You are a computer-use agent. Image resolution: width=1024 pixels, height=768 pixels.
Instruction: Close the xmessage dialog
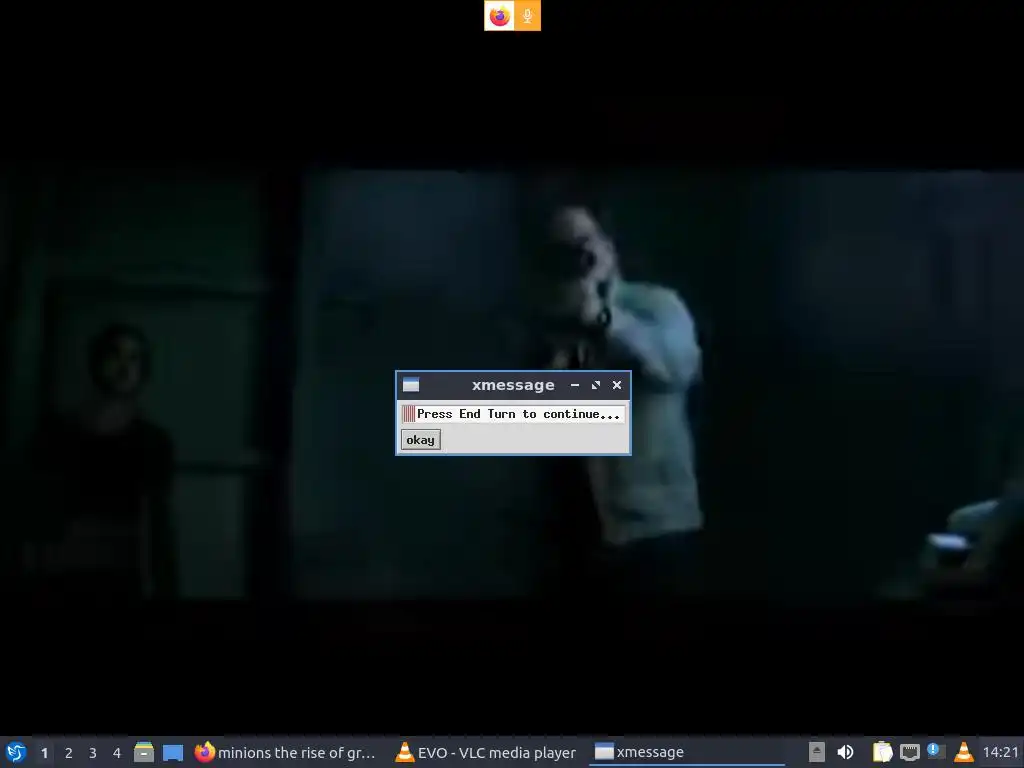click(x=616, y=385)
